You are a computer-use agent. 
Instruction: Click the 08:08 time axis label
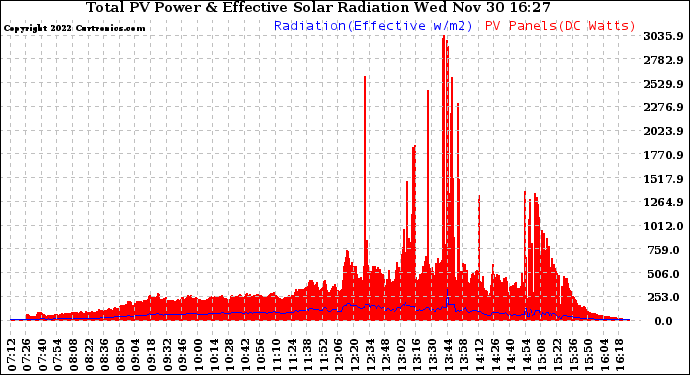point(74,355)
